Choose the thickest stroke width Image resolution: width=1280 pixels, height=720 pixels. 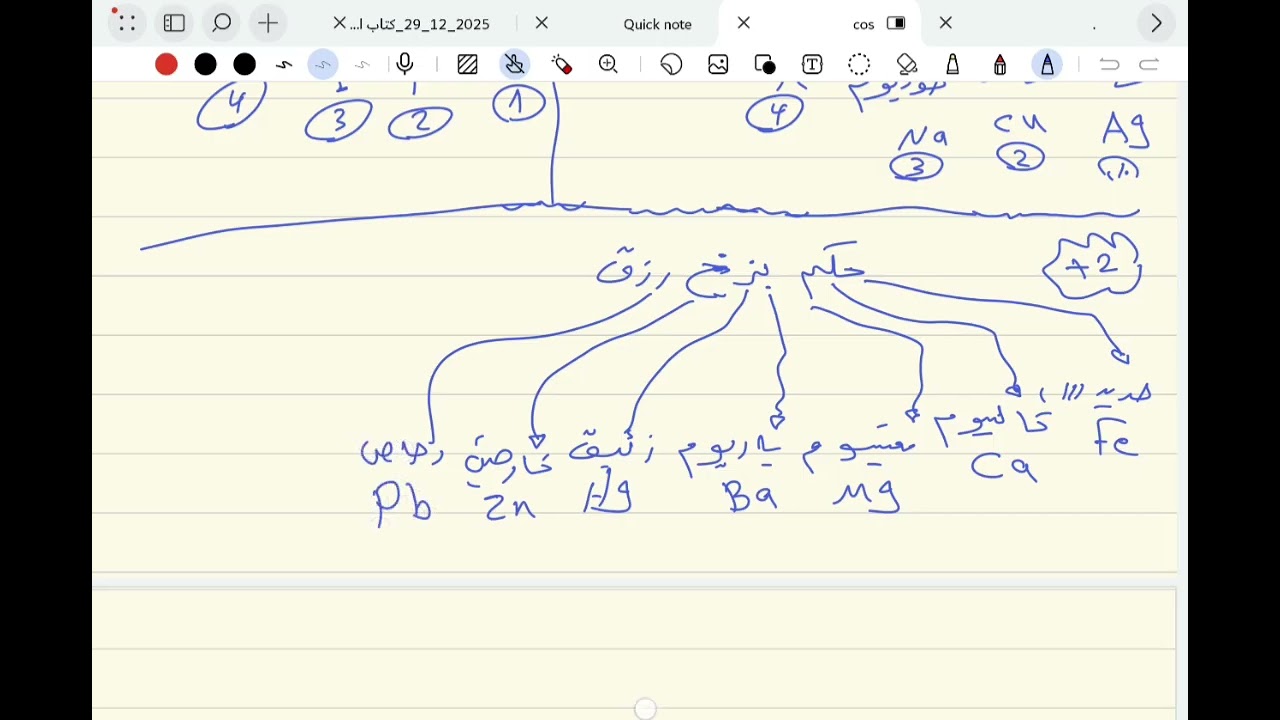(x=284, y=65)
